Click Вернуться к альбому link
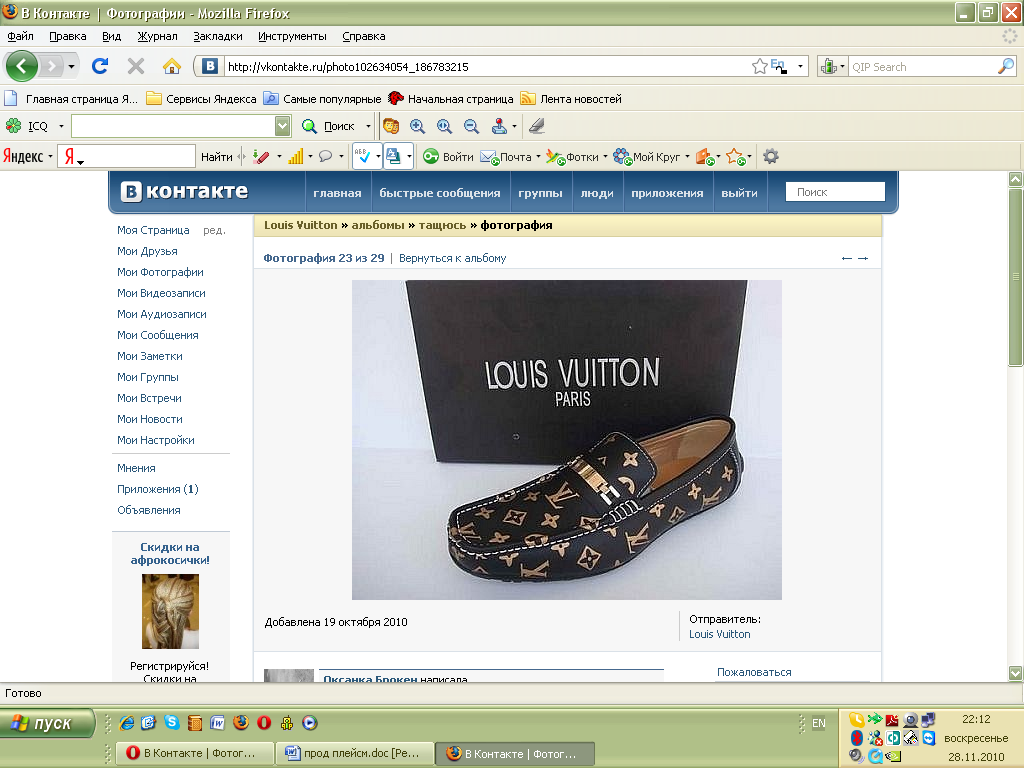The width and height of the screenshot is (1024, 768). coord(453,258)
